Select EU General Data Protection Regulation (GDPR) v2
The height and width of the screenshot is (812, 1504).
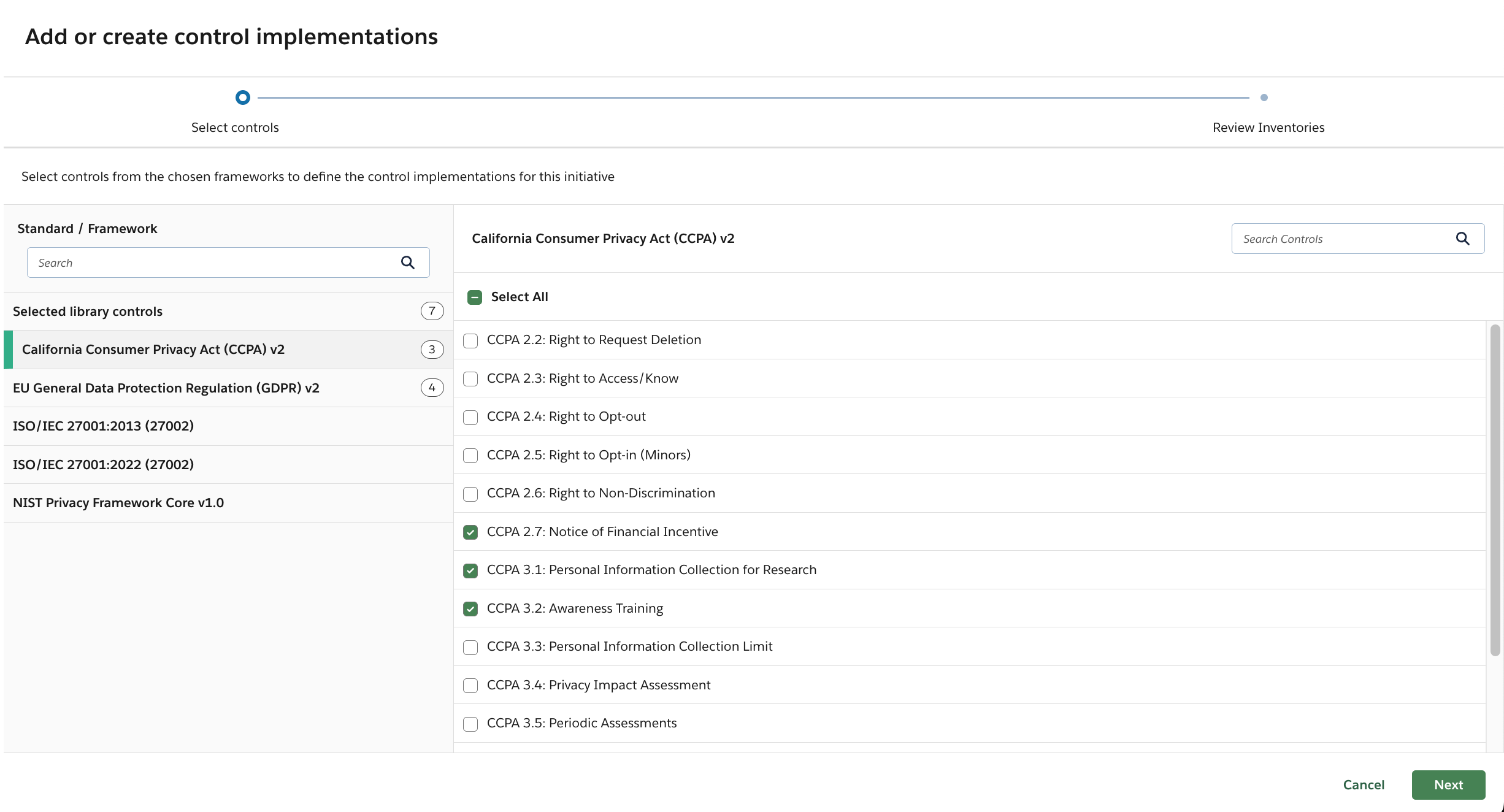click(x=228, y=388)
